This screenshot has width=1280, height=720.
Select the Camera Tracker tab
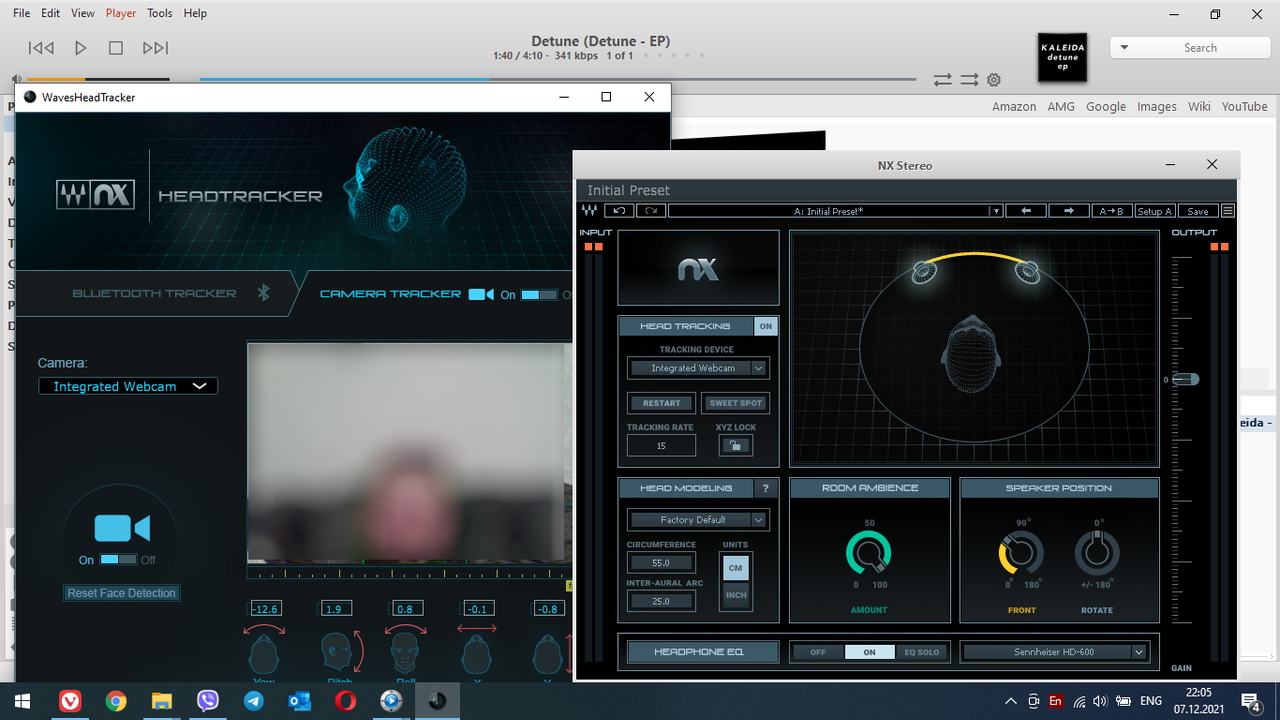point(390,294)
